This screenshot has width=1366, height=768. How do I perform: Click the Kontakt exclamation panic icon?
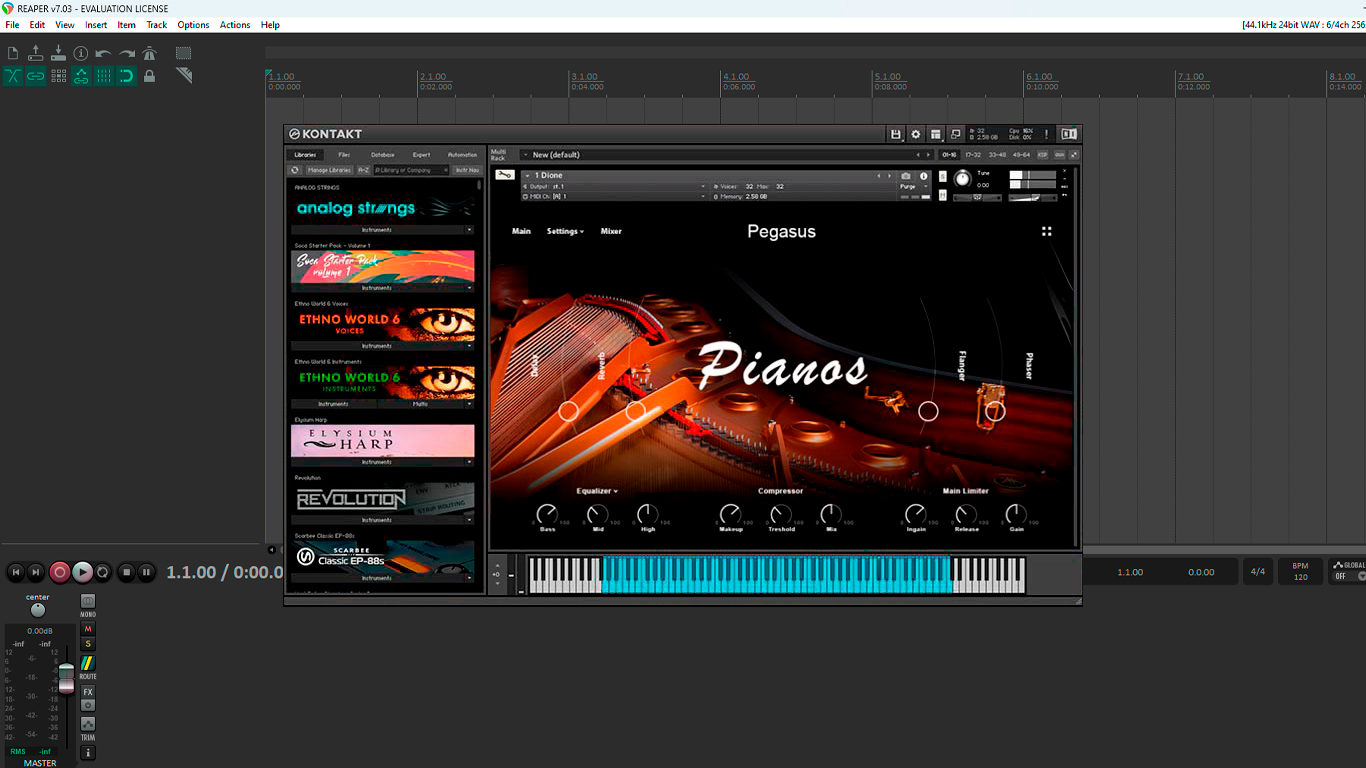(x=1046, y=134)
